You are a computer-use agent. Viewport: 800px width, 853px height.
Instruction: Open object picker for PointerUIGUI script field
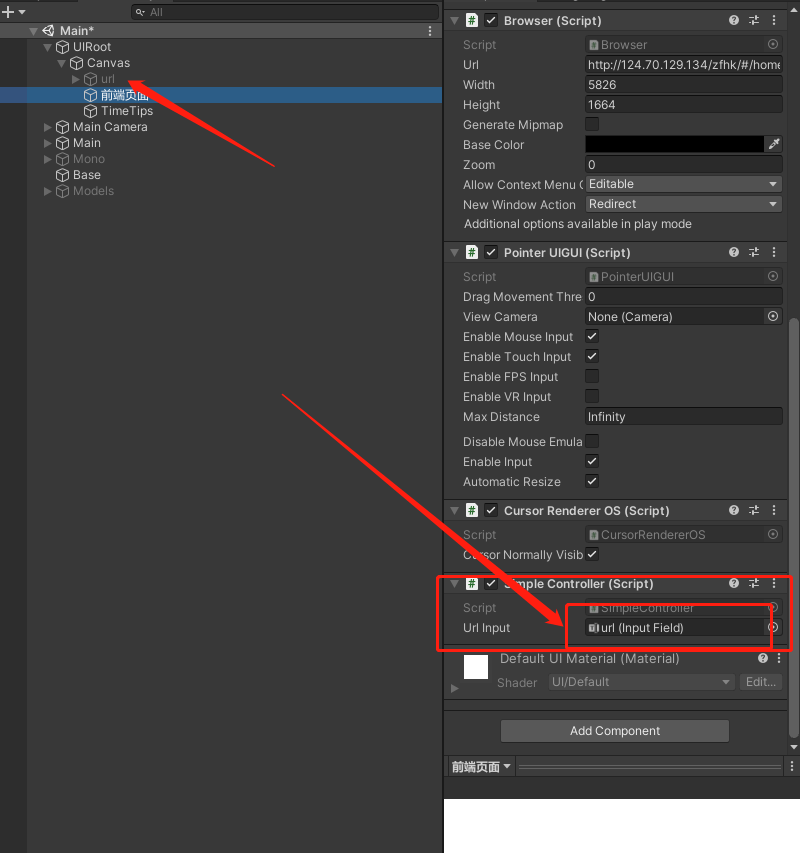point(772,276)
